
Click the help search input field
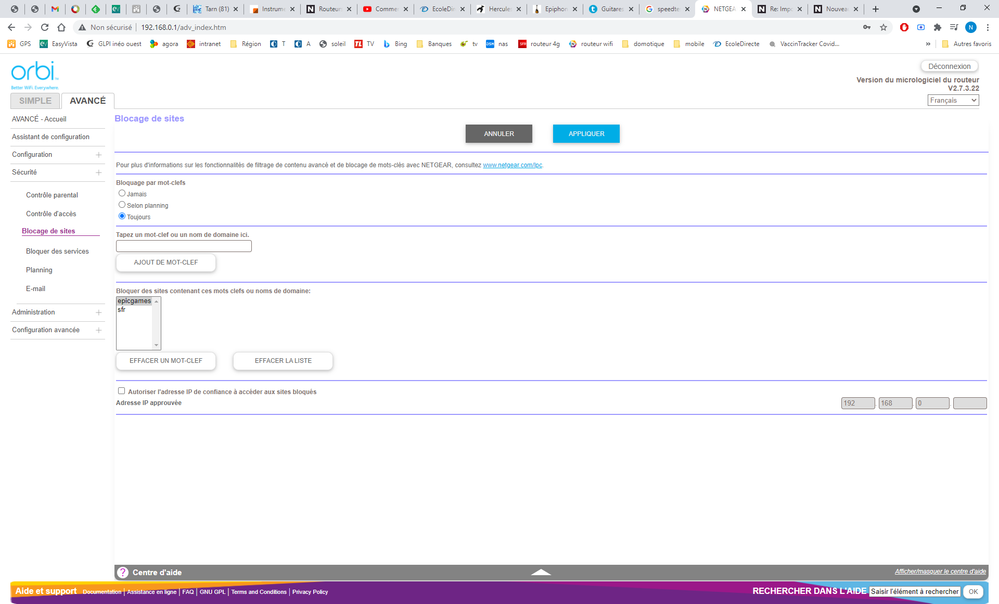click(x=914, y=591)
